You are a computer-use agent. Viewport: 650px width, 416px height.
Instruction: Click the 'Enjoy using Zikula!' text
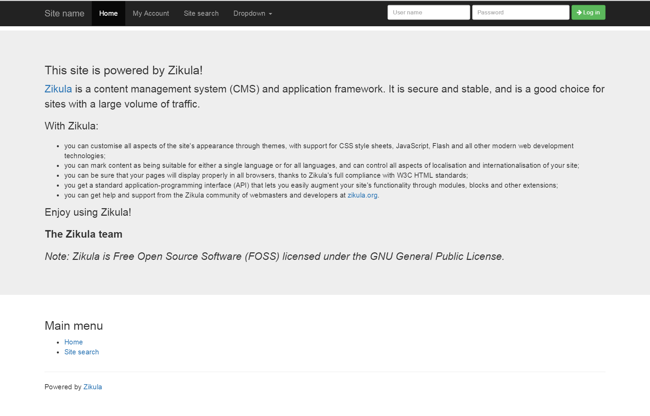pos(88,212)
